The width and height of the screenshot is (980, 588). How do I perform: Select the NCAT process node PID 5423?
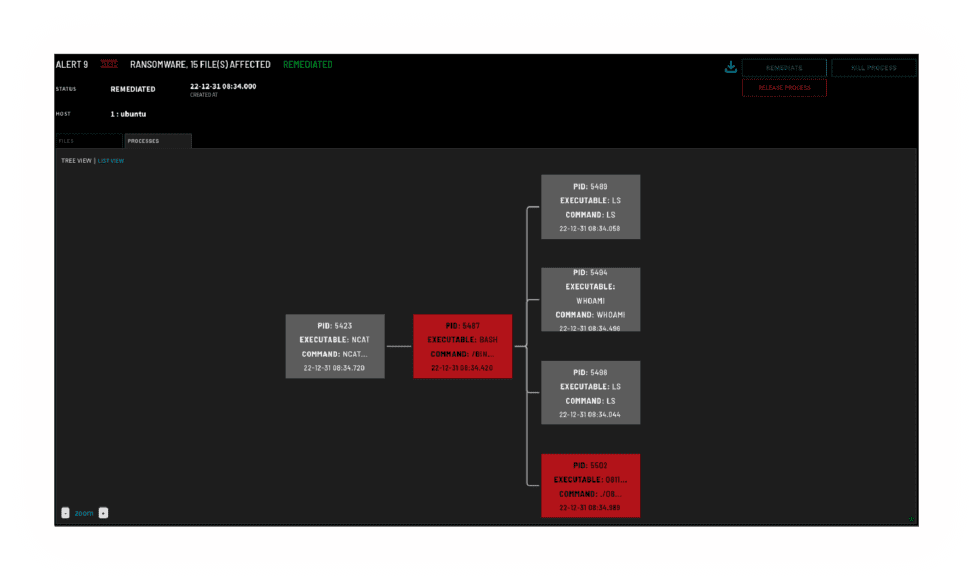[x=334, y=346]
